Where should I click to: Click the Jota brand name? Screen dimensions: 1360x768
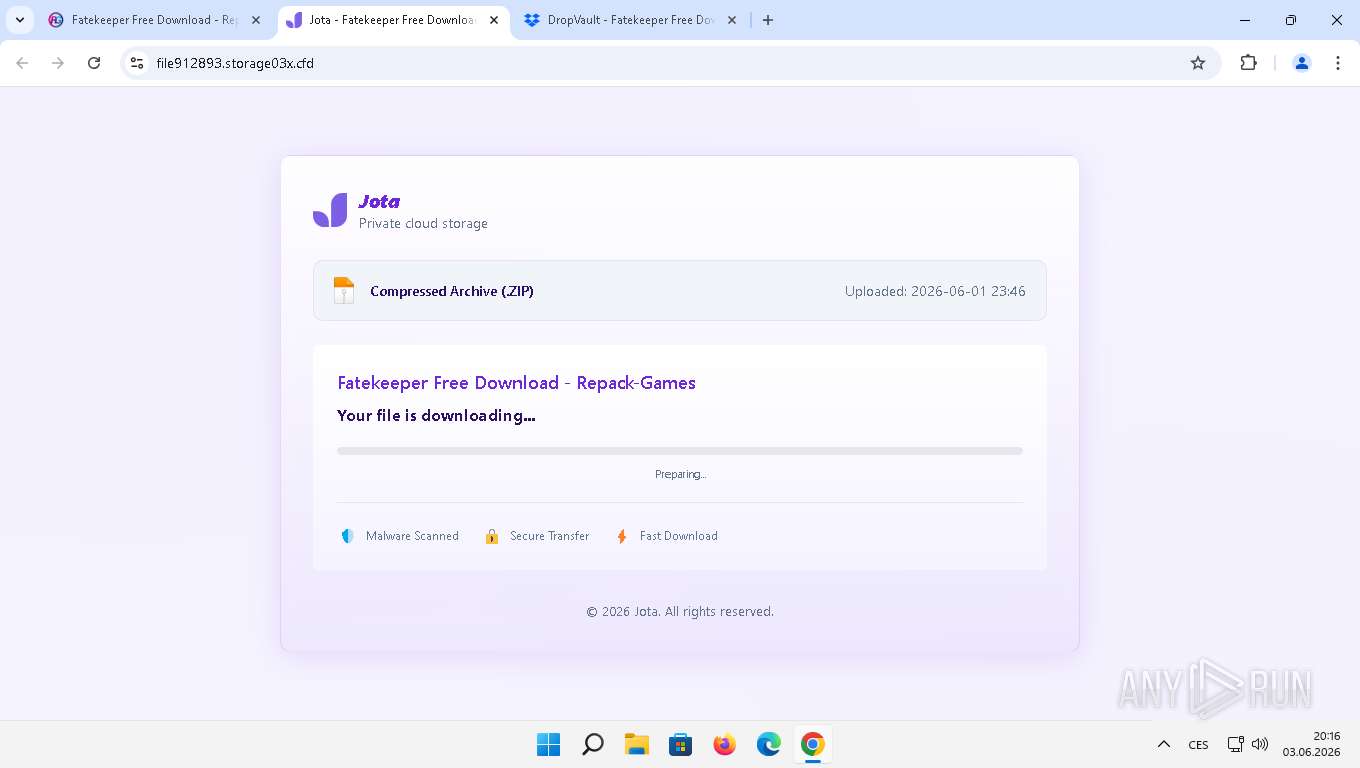[379, 202]
